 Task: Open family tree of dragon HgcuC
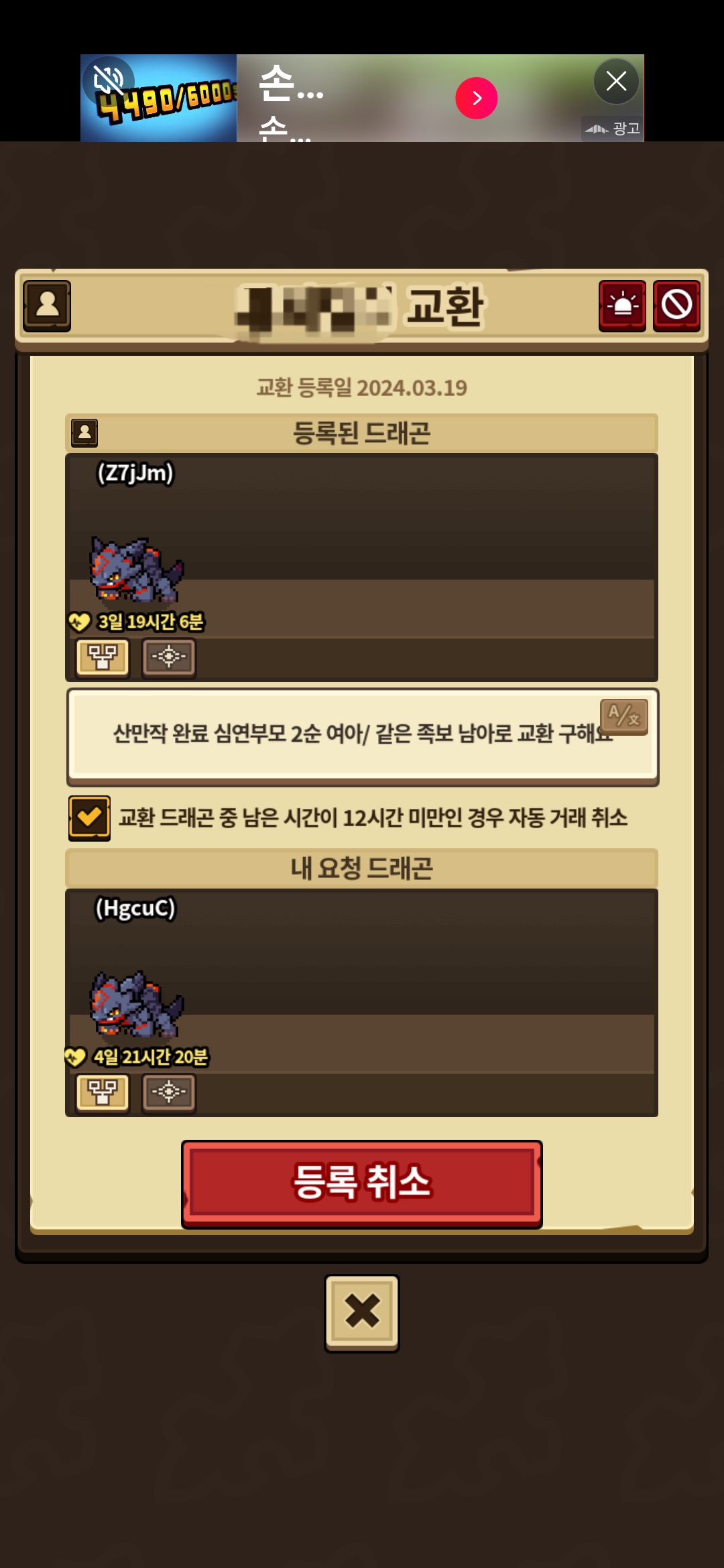click(x=103, y=1093)
